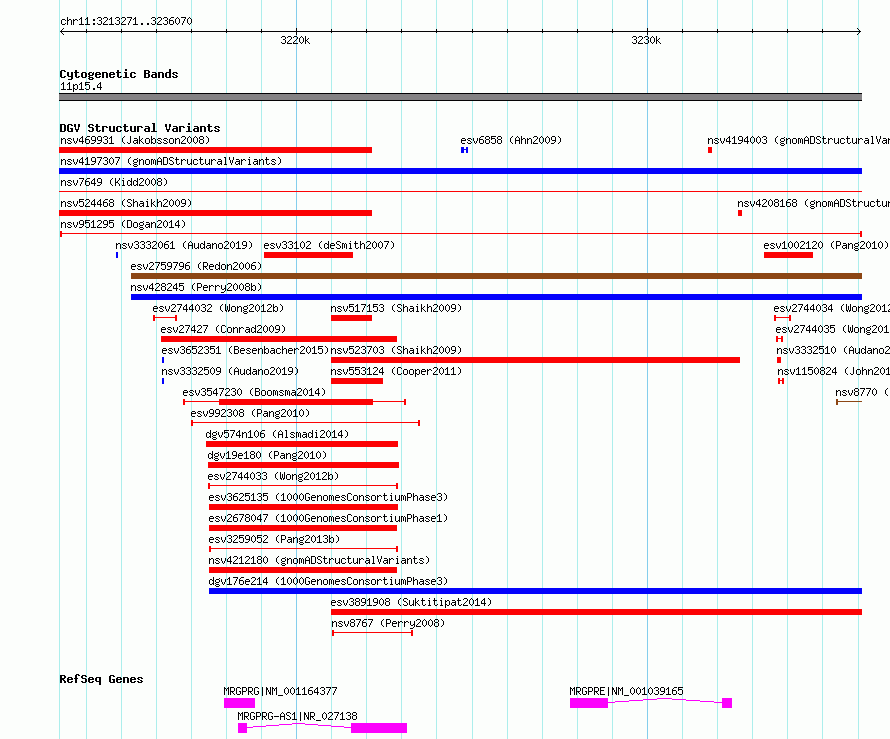The width and height of the screenshot is (890, 739).
Task: Click the esv3652351 (Besenbacher2015) label
Action: (245, 350)
